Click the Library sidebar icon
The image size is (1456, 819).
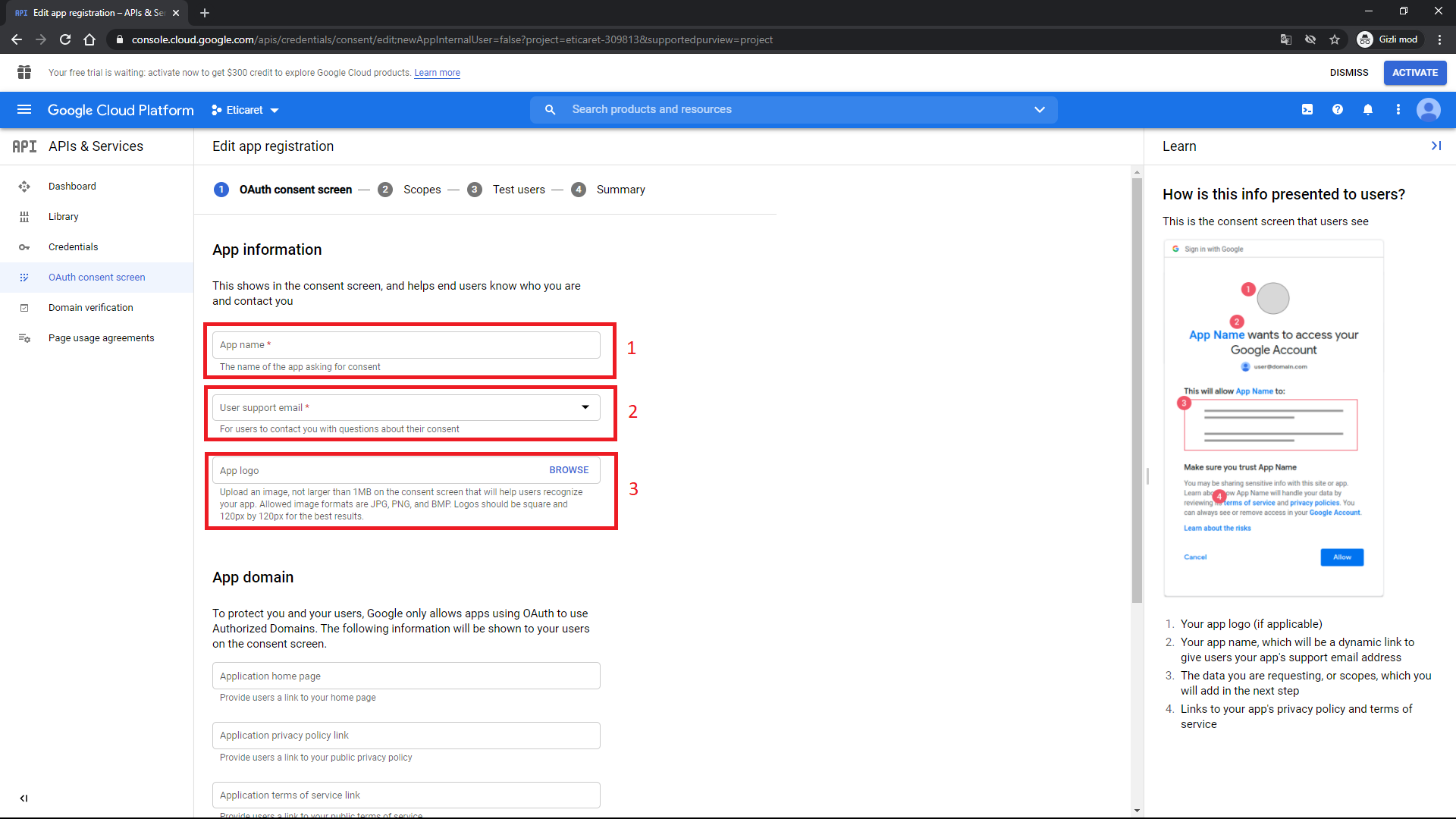[24, 217]
